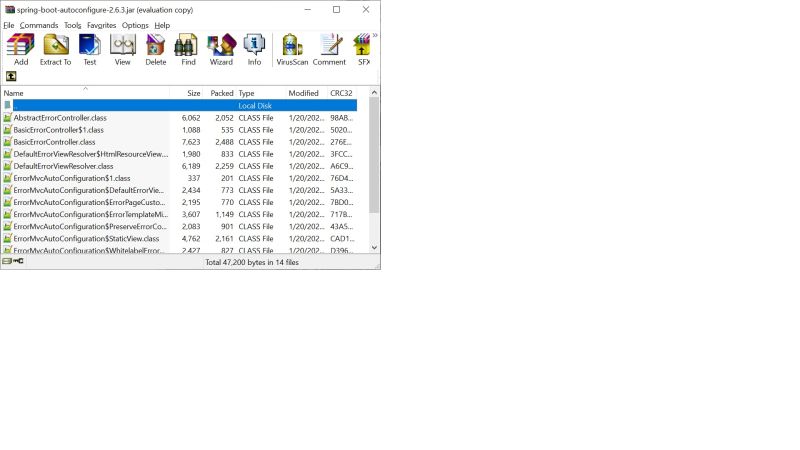Click the key icon in status bar
The width and height of the screenshot is (800, 450).
(x=18, y=261)
